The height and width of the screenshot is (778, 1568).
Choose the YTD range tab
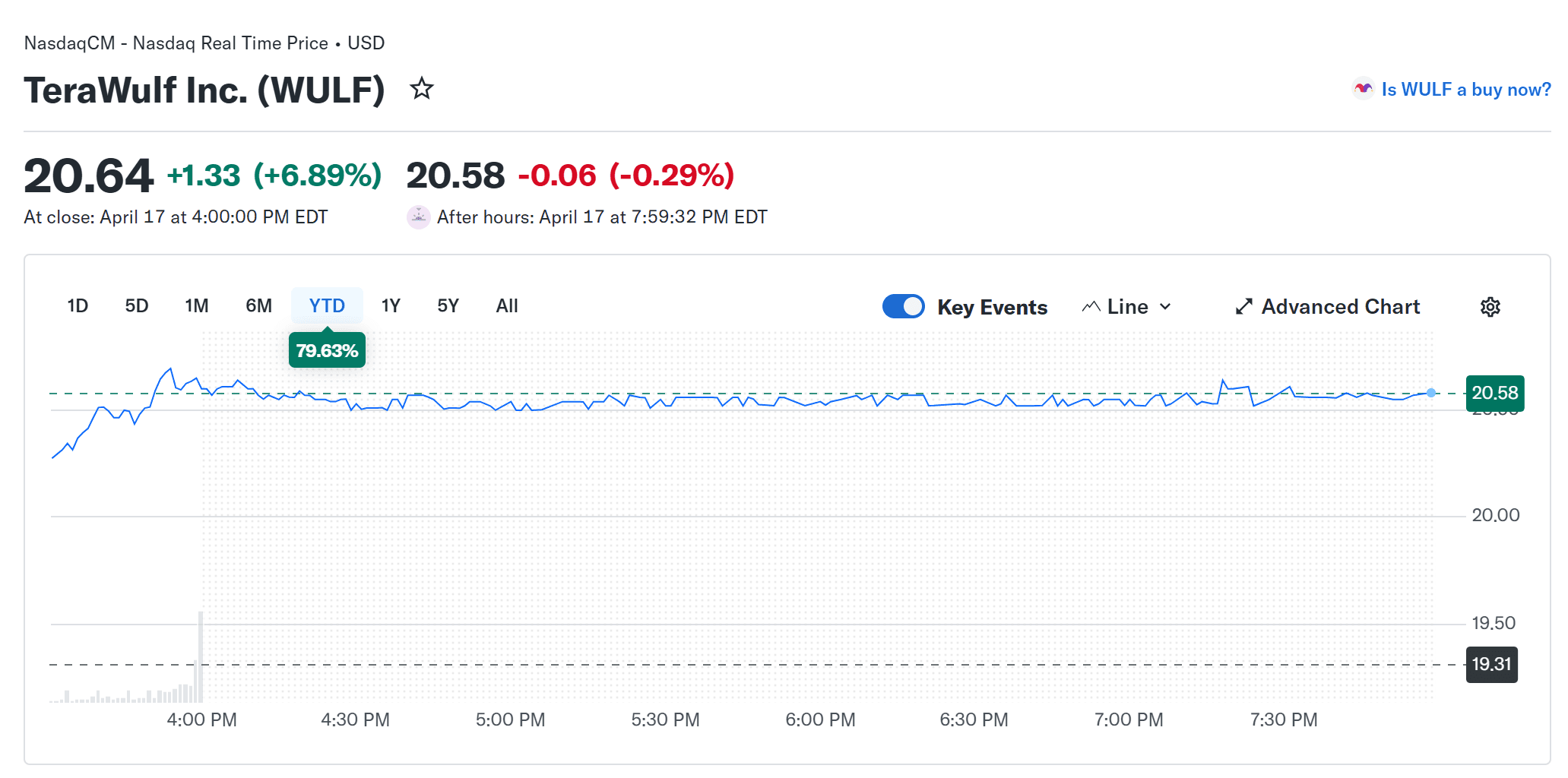[x=327, y=305]
